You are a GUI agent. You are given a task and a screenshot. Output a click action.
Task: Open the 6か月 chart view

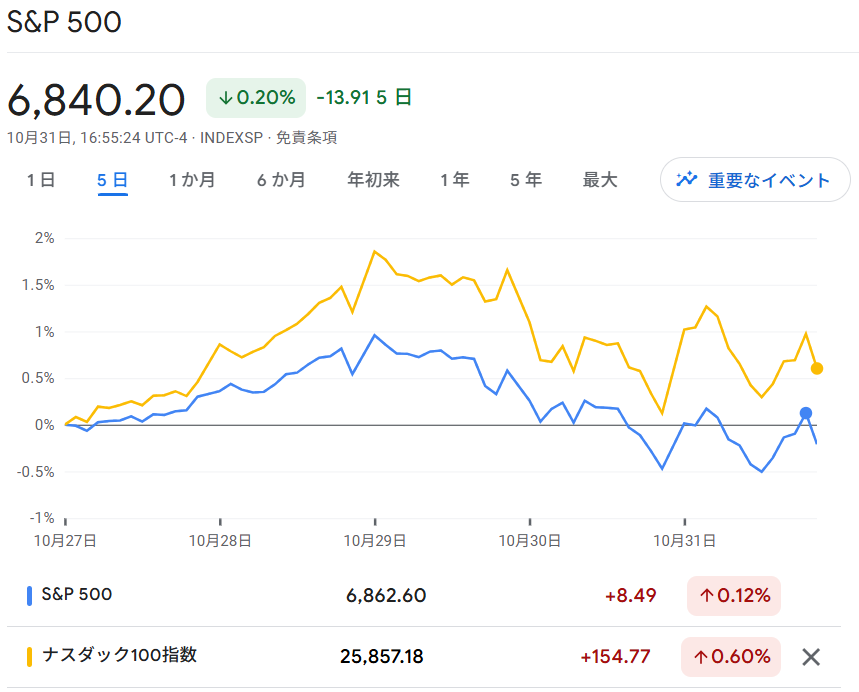coord(281,179)
